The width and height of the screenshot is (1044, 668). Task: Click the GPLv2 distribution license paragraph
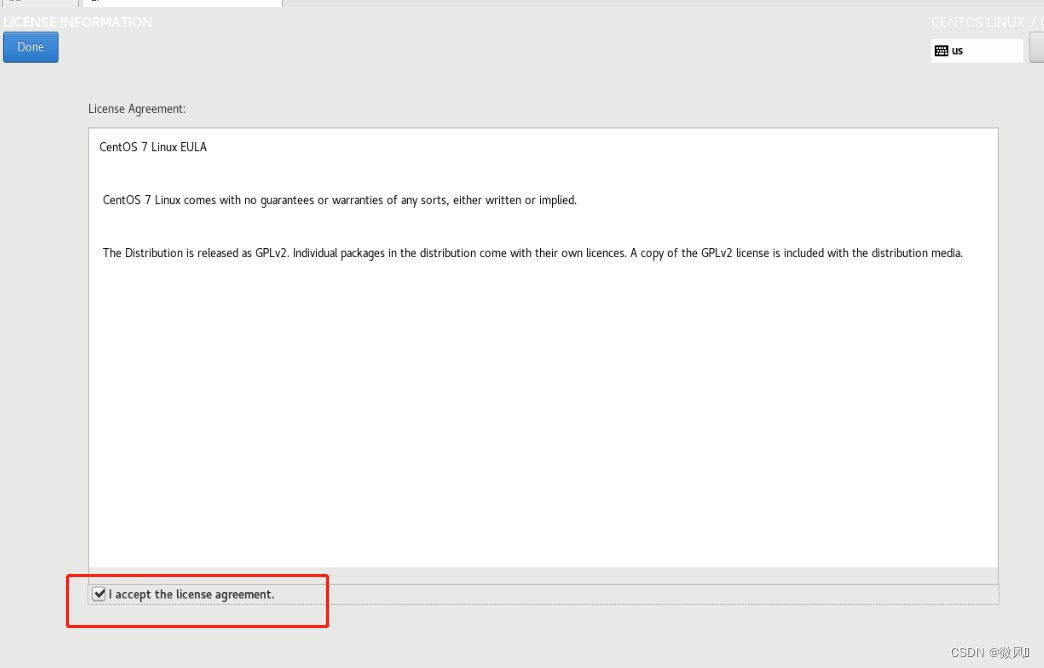[x=533, y=253]
